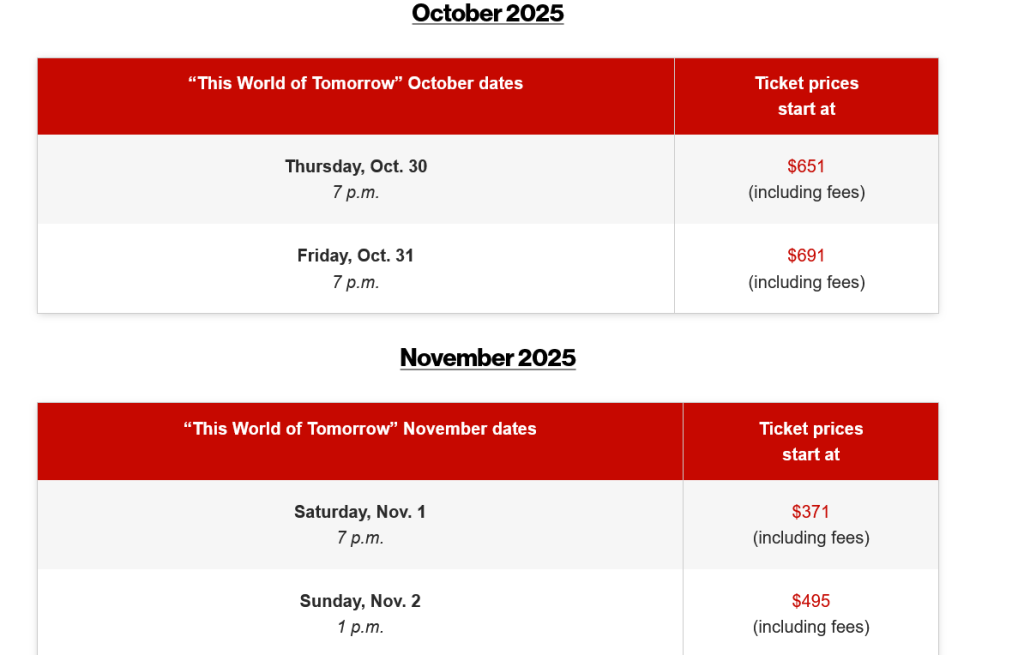The image size is (1024, 655).
Task: Click the "This World of Tomorrow" October dates header
Action: [356, 84]
